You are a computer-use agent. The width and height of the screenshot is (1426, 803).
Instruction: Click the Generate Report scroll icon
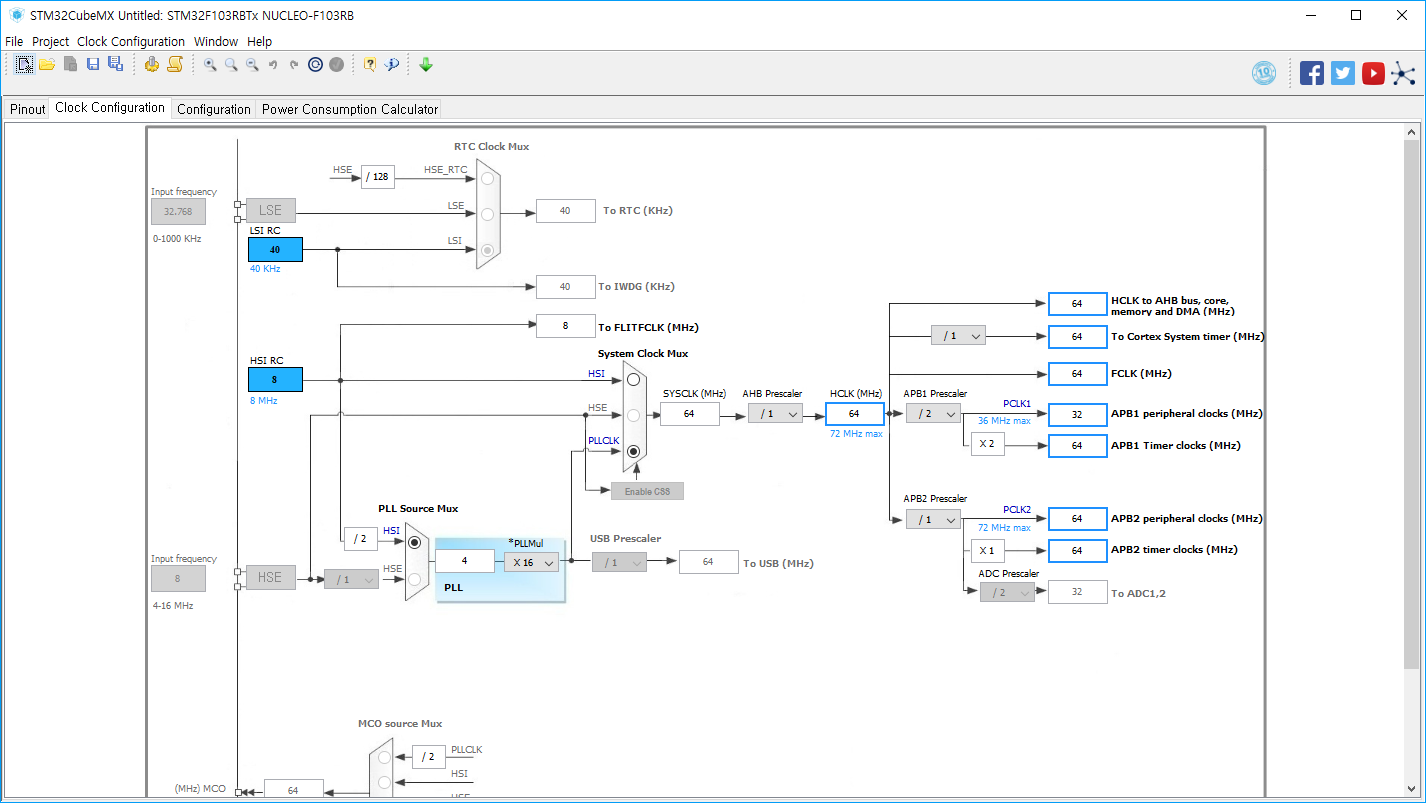tap(175, 65)
